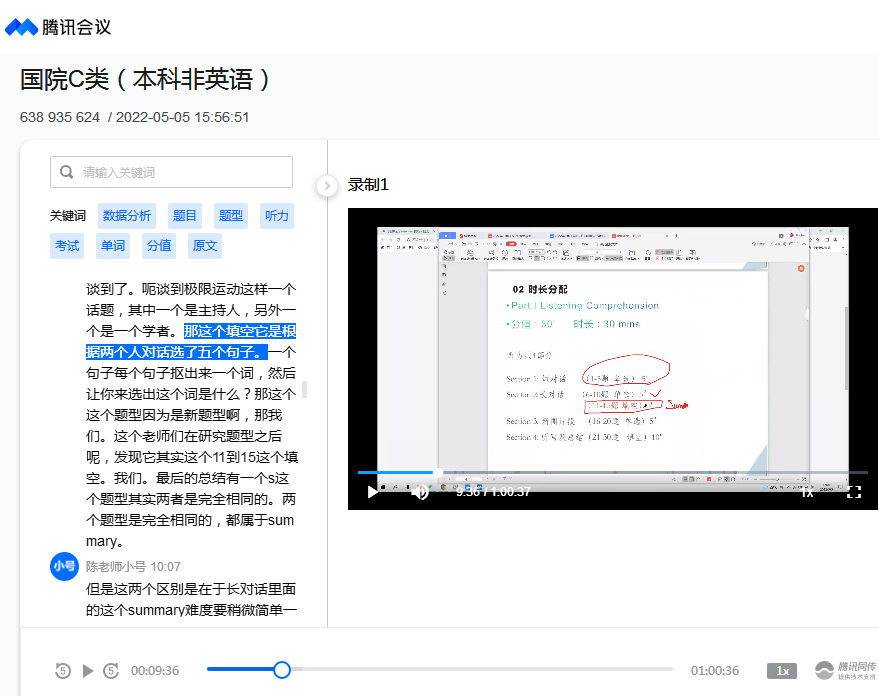Select the 数据分析 keyword tag

(x=127, y=215)
